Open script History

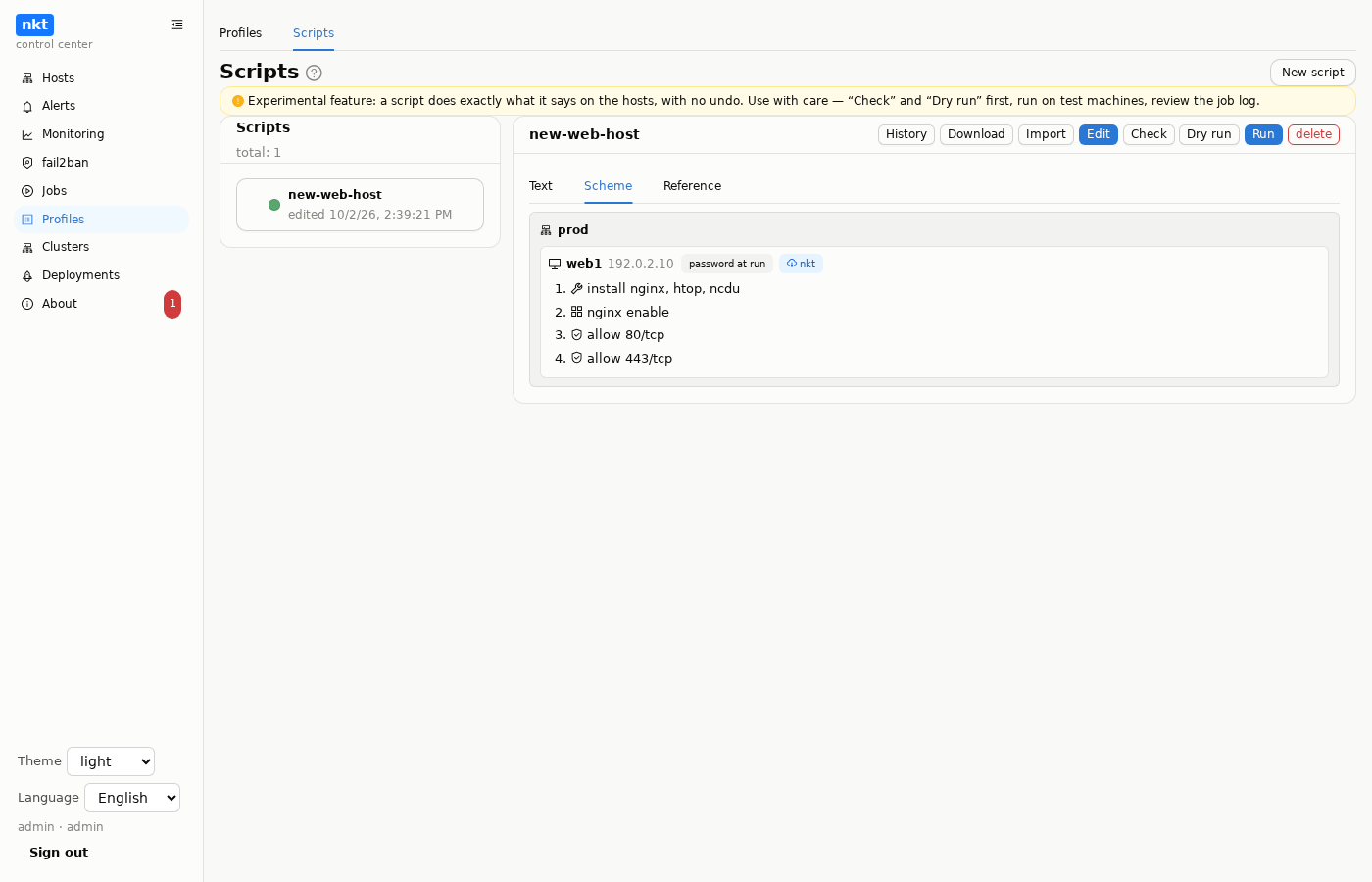tap(906, 134)
